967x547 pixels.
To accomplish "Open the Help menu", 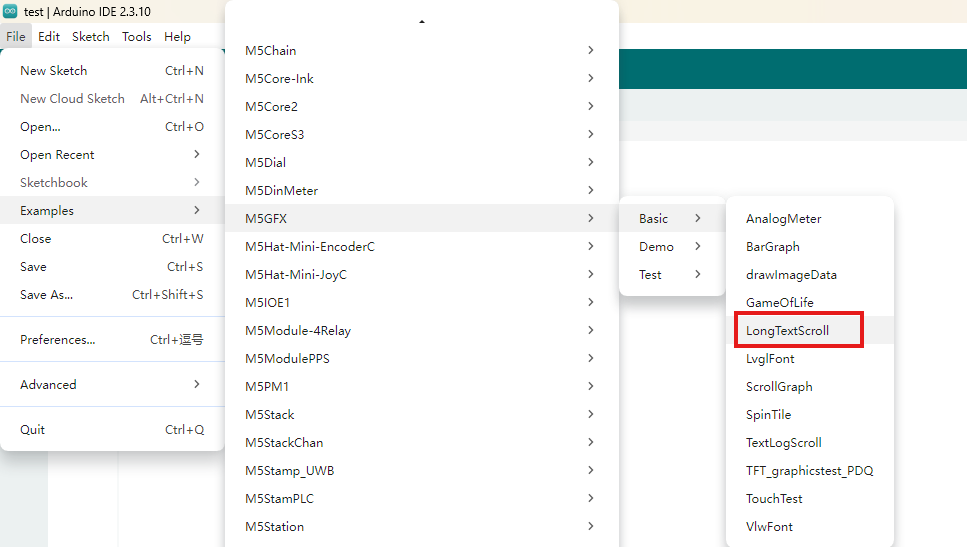I will [x=177, y=36].
